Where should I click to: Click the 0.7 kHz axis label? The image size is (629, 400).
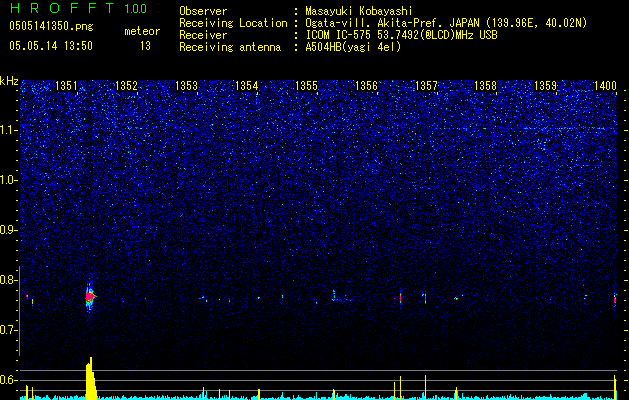click(9, 330)
